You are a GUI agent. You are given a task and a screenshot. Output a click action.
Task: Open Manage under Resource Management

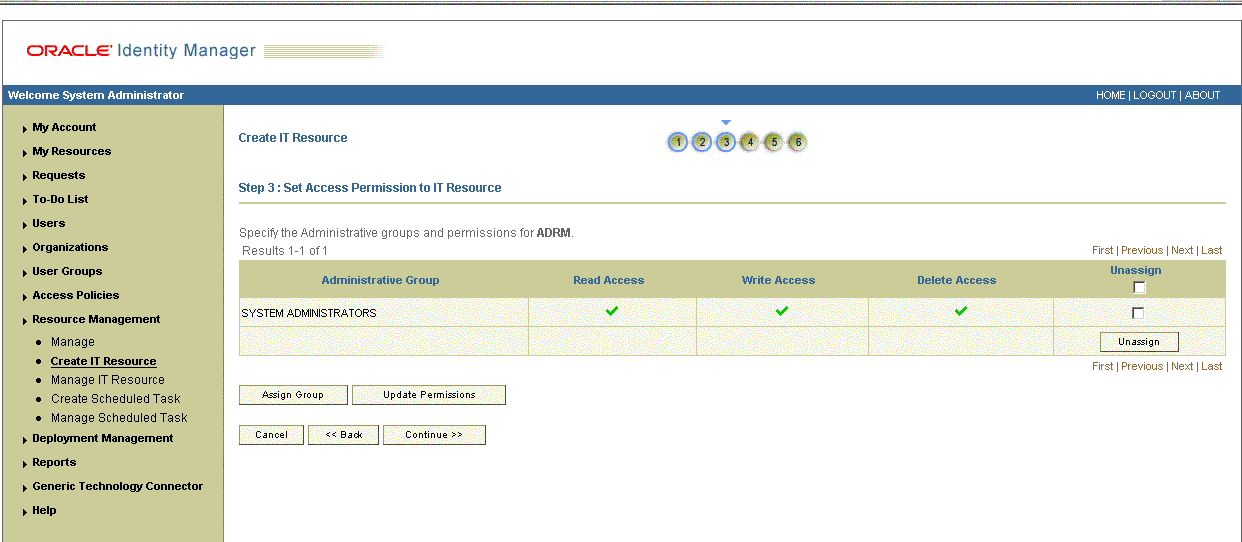point(73,342)
